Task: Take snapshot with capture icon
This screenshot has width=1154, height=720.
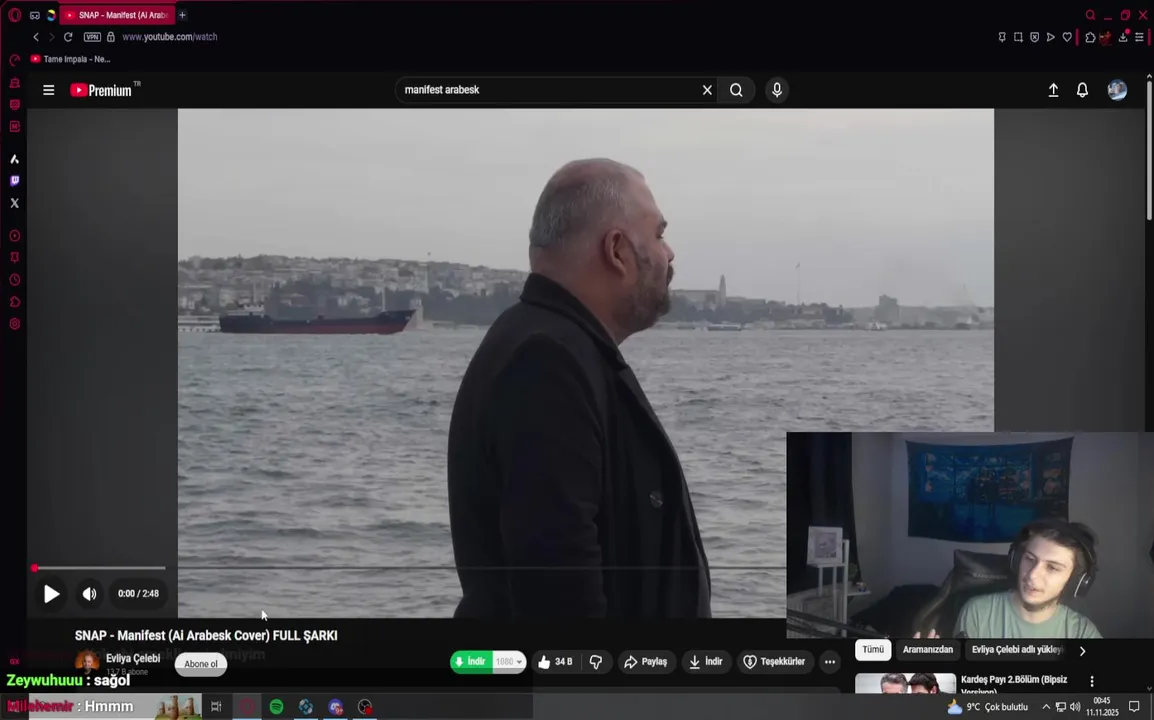Action: pyautogui.click(x=1019, y=37)
